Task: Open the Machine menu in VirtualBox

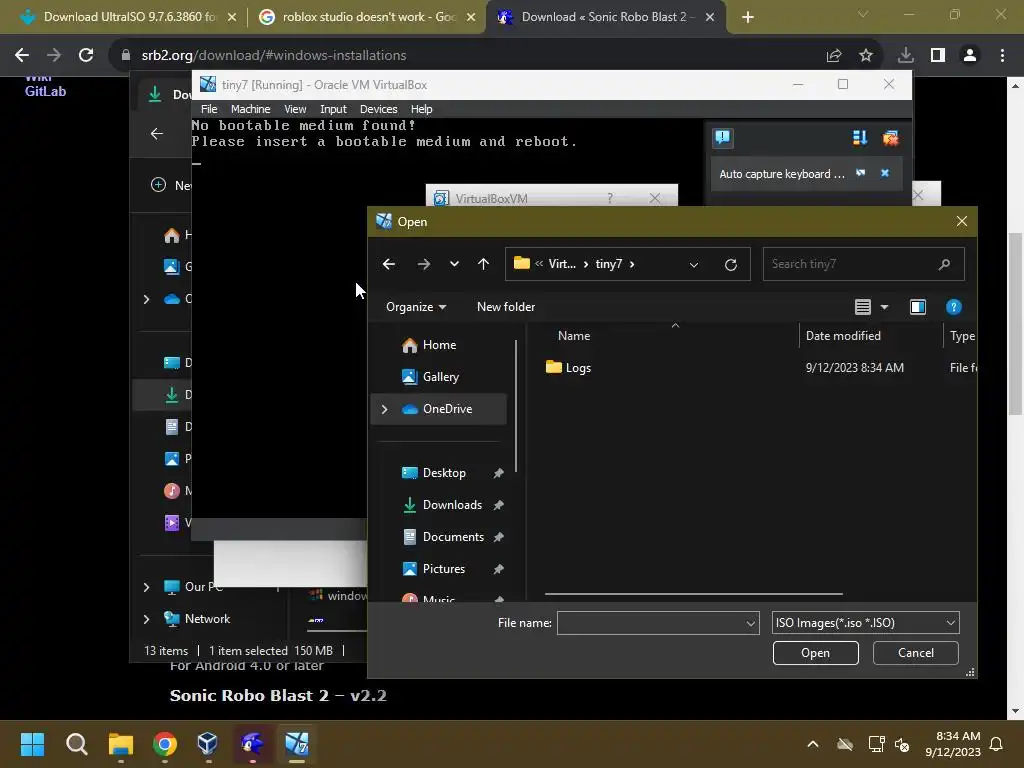Action: [250, 109]
